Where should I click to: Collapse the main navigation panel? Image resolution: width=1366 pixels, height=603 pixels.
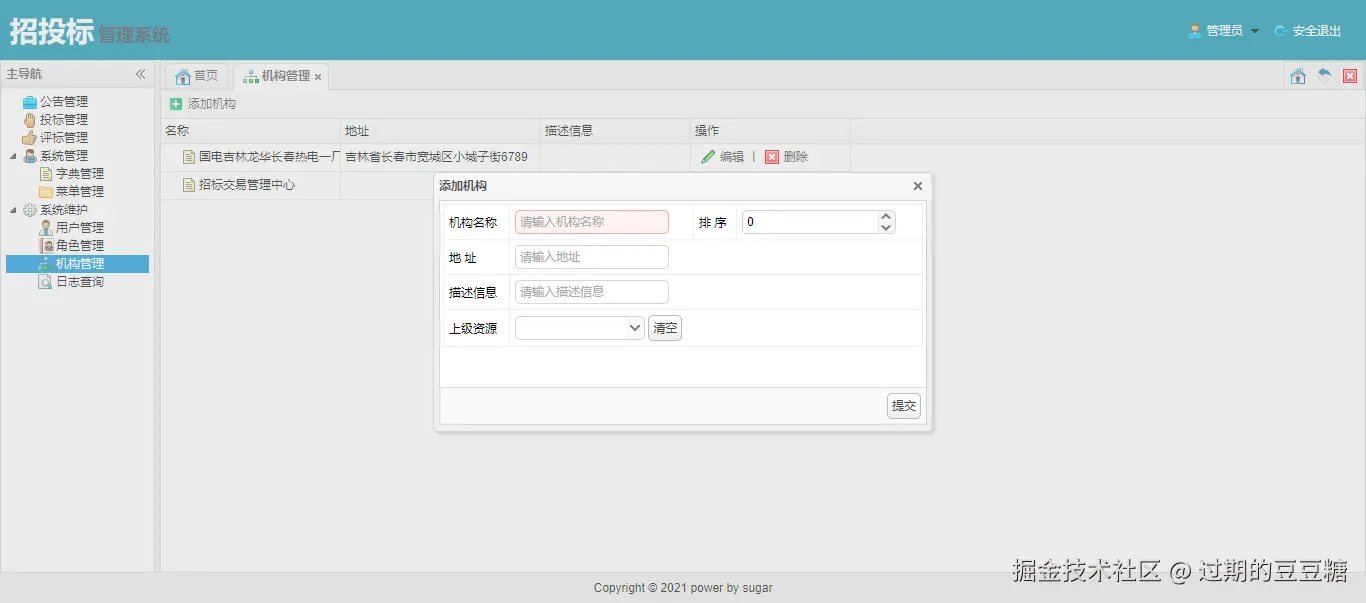point(141,74)
